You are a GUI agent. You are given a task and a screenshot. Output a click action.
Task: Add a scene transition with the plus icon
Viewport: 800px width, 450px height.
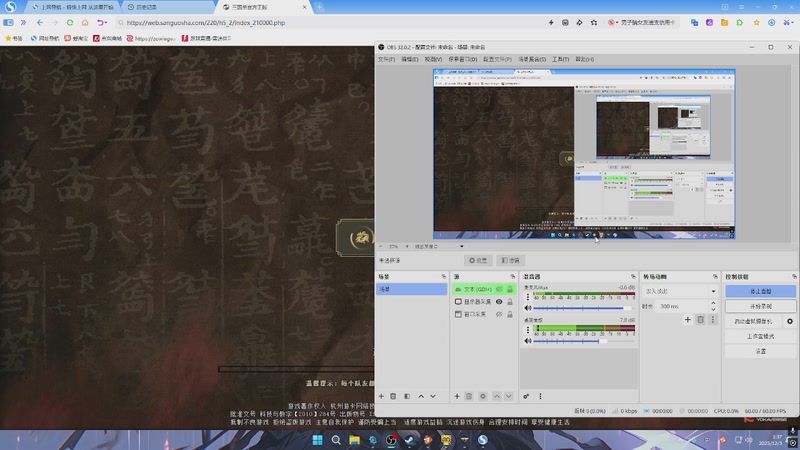click(x=688, y=320)
